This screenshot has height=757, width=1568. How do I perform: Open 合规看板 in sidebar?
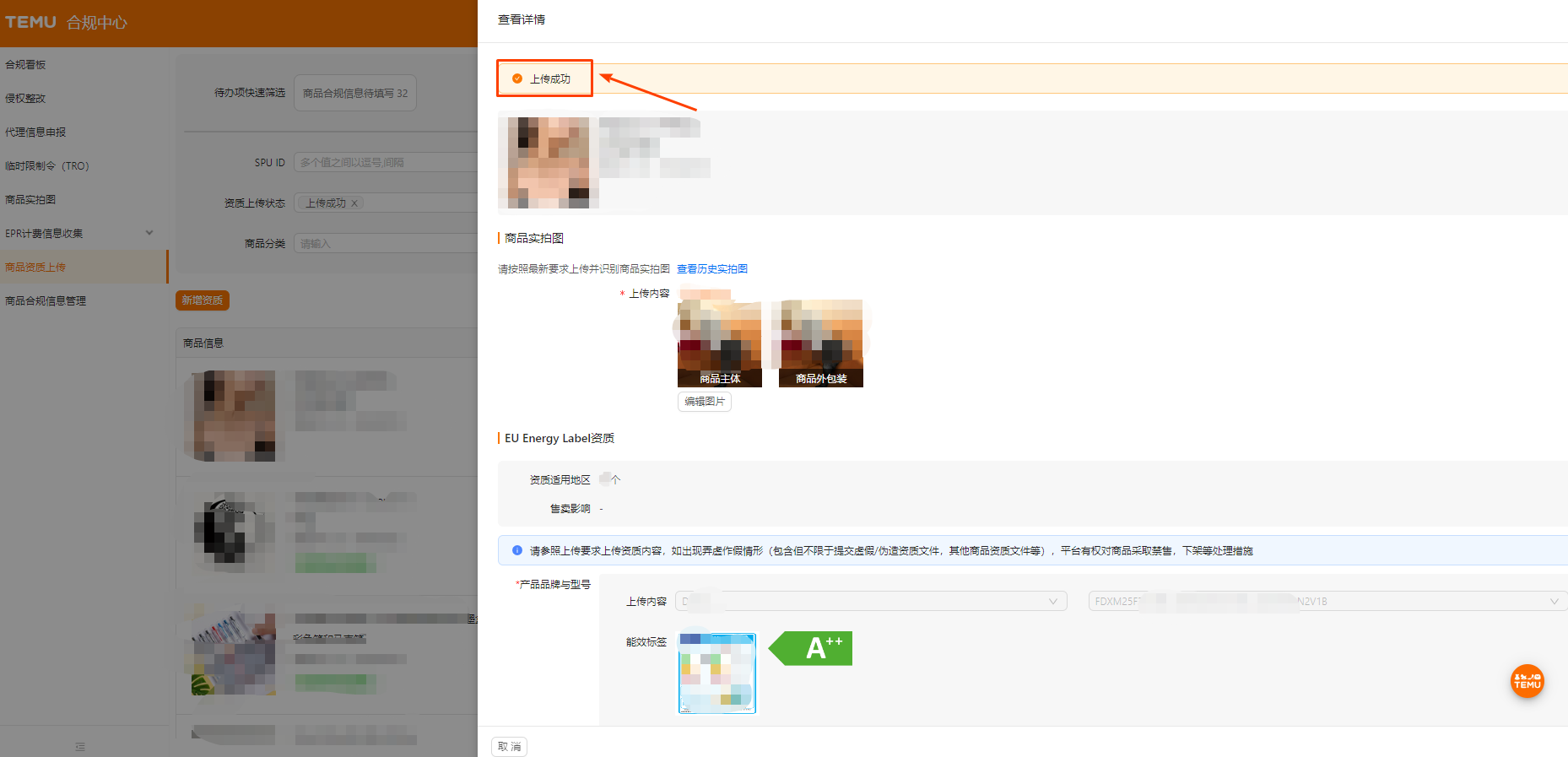26,64
